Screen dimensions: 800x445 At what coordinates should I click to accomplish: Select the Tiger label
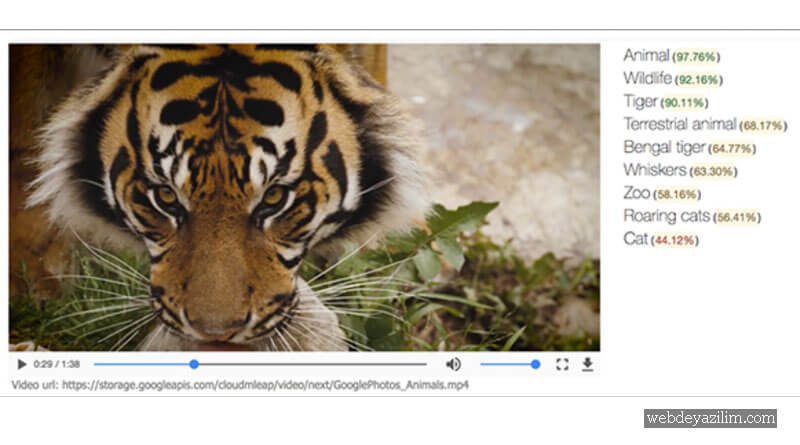(640, 102)
